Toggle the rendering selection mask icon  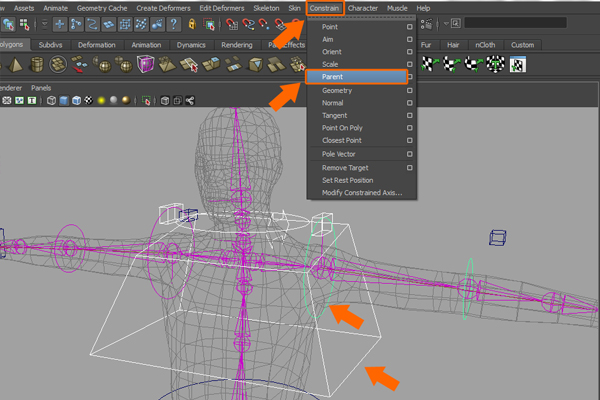coord(157,24)
